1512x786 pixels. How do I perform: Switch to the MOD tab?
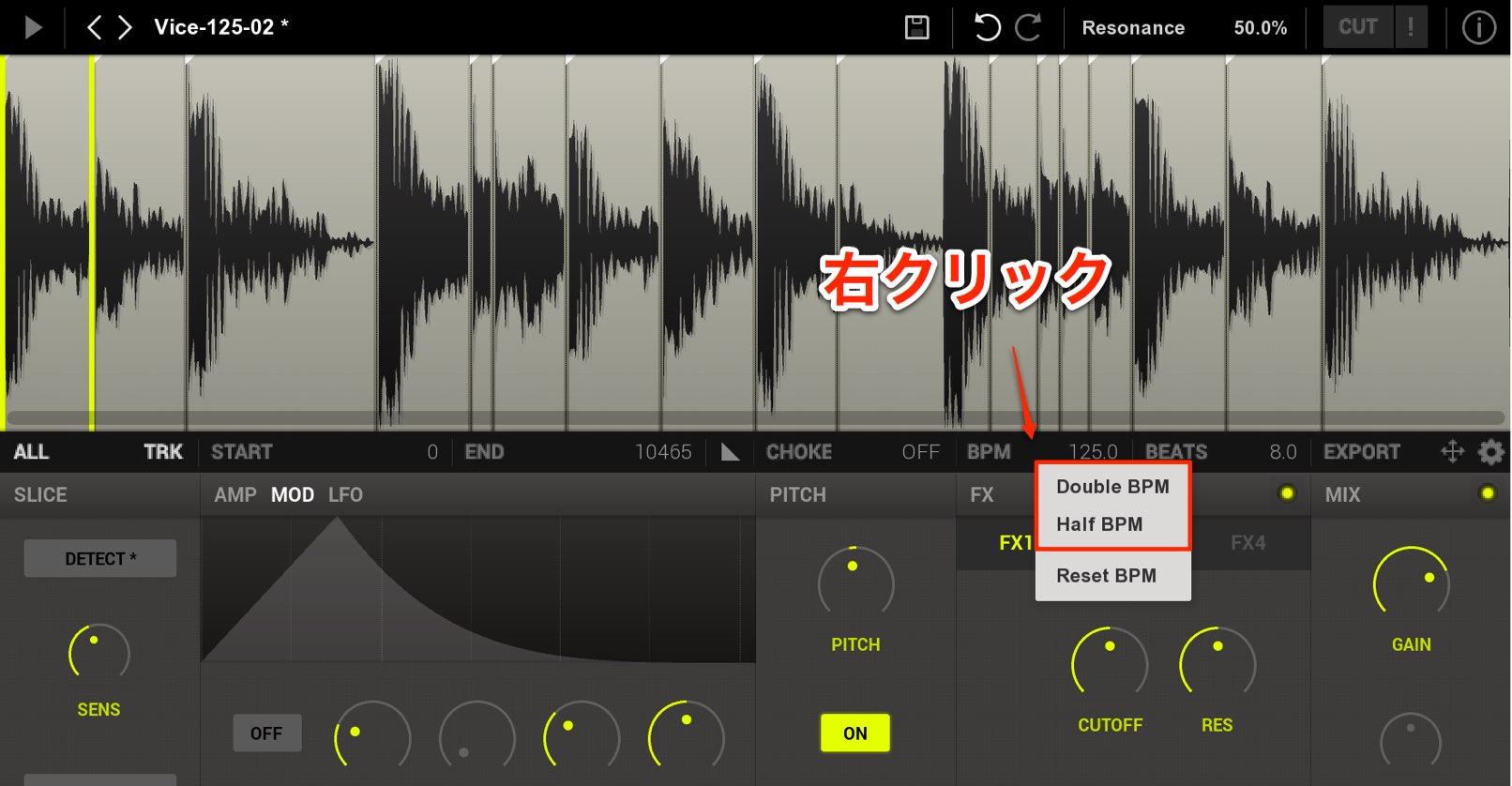coord(293,495)
